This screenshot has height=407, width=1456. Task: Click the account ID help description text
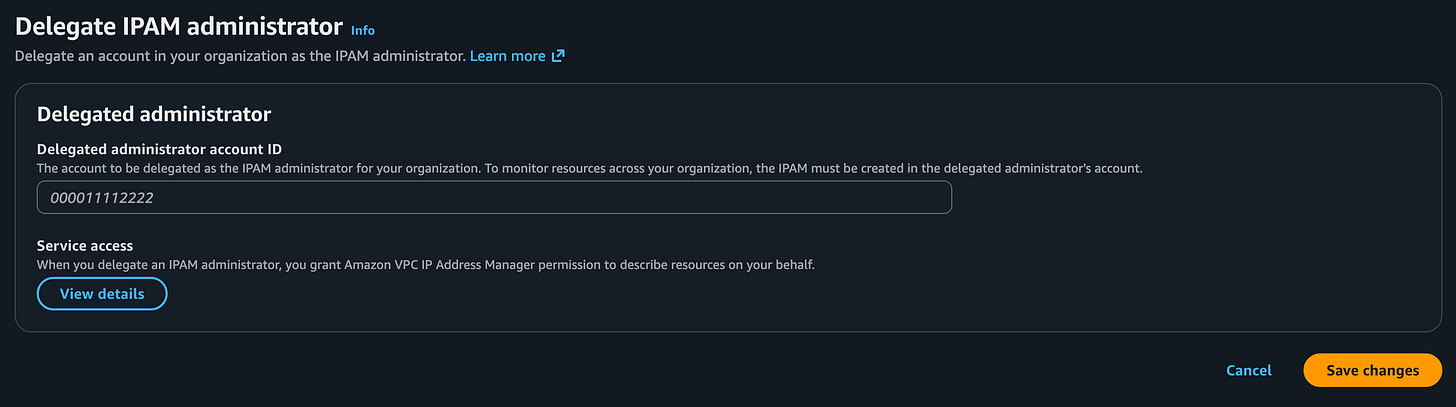(589, 168)
